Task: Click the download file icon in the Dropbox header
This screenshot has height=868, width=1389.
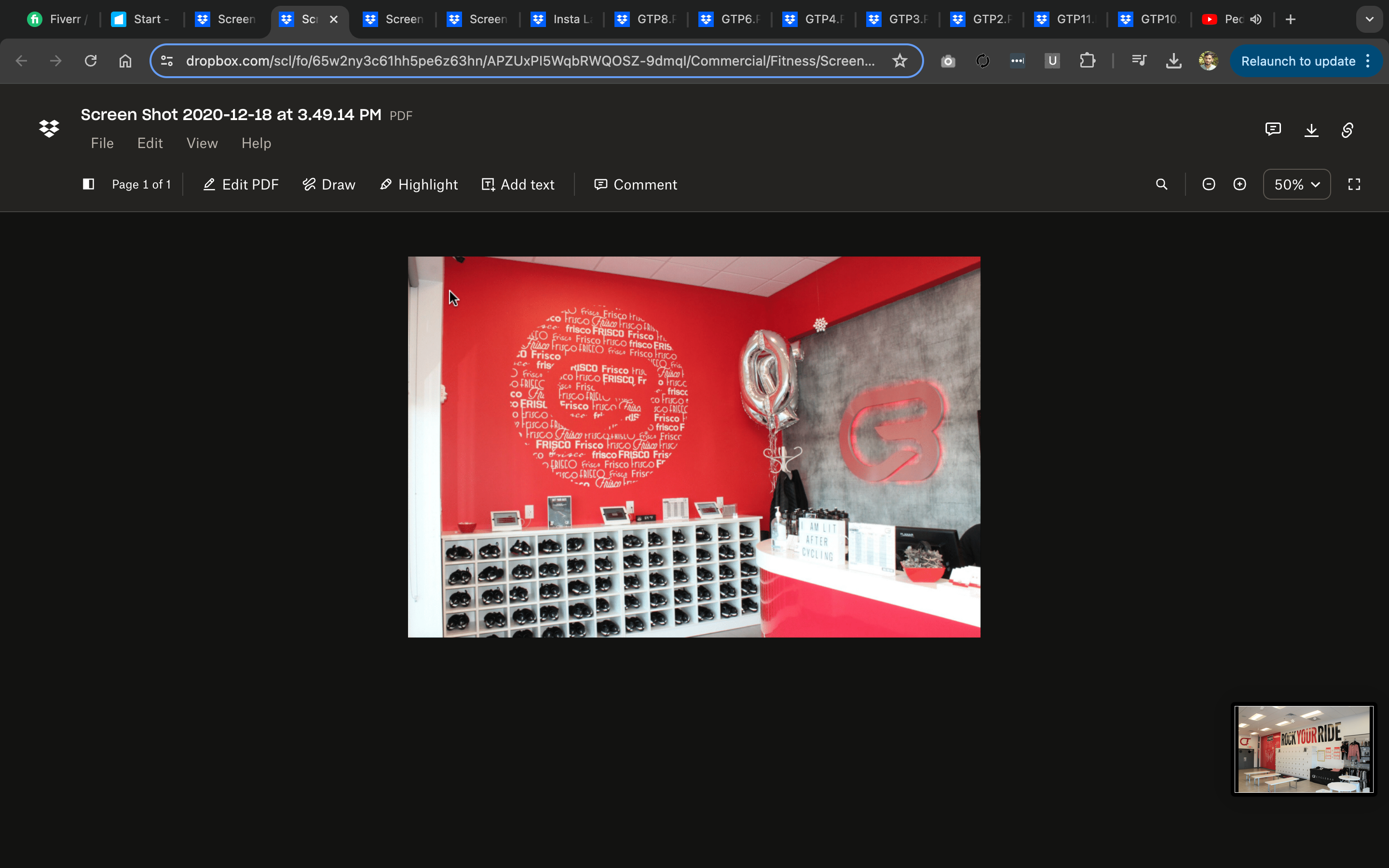Action: (x=1311, y=130)
